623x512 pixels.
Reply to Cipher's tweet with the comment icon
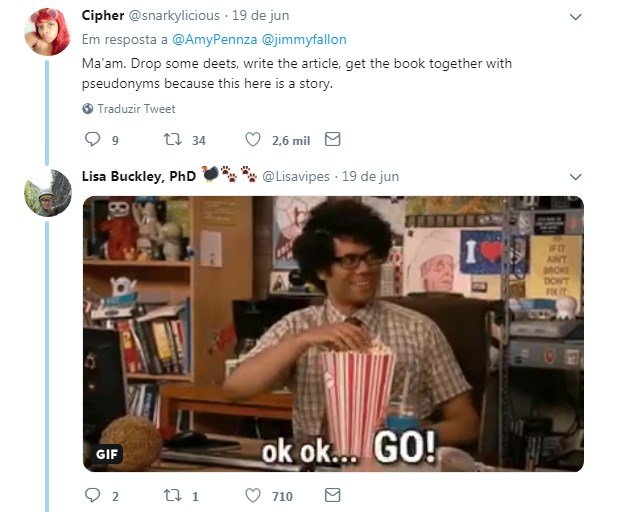[x=93, y=139]
